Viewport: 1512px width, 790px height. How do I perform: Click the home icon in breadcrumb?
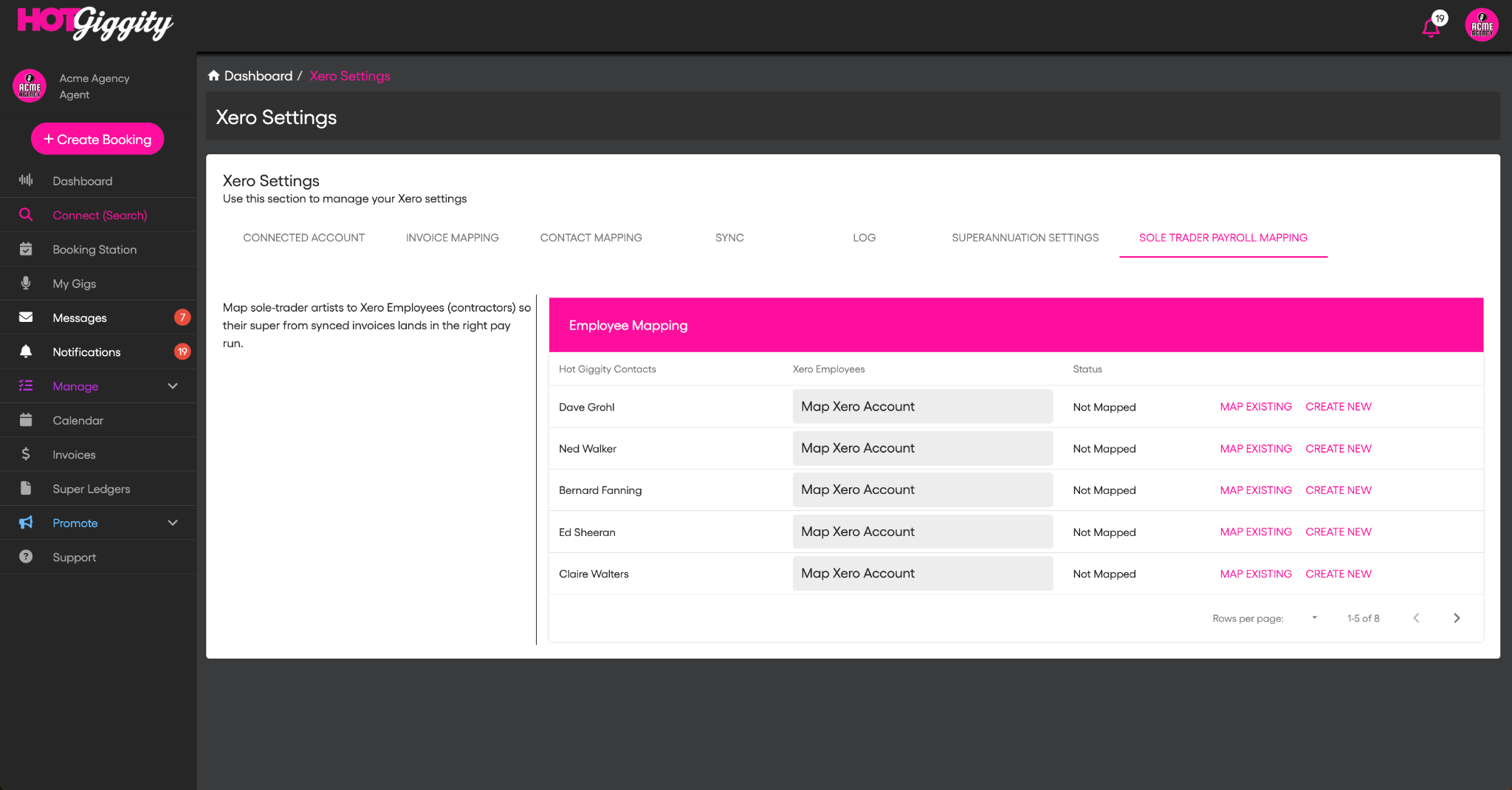click(214, 75)
